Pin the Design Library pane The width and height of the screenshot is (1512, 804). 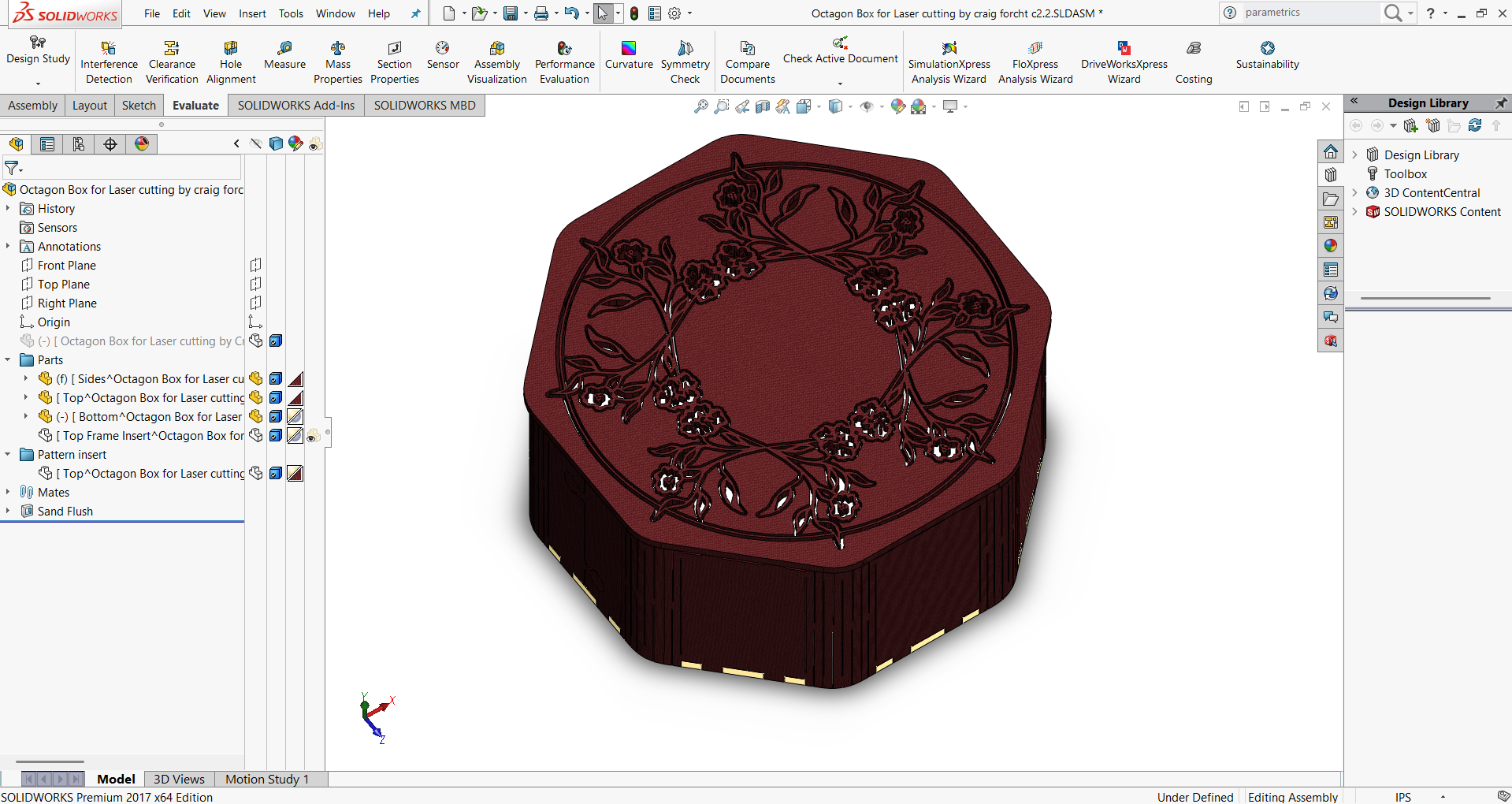coord(1501,102)
